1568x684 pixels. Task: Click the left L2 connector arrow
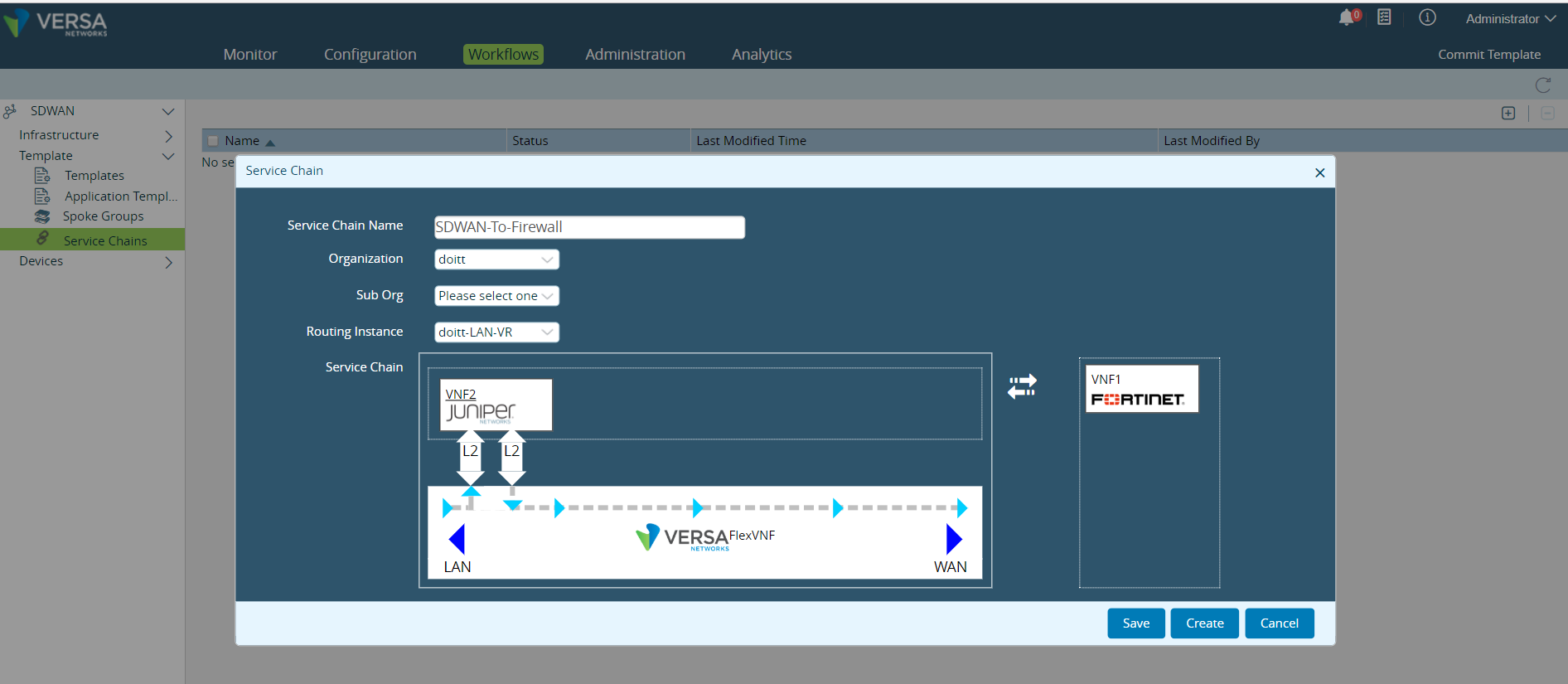(470, 458)
